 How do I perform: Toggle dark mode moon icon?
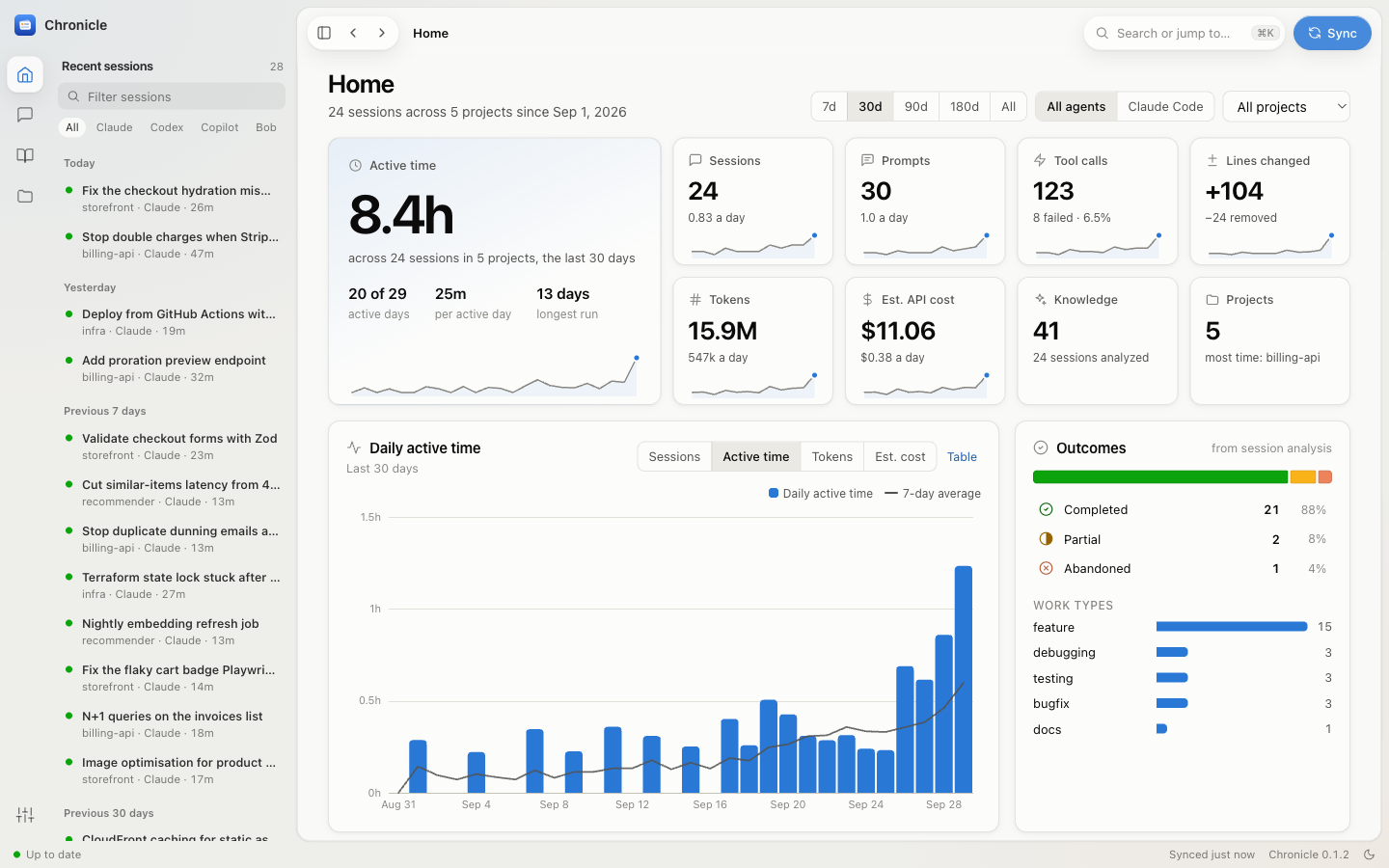(x=1369, y=854)
